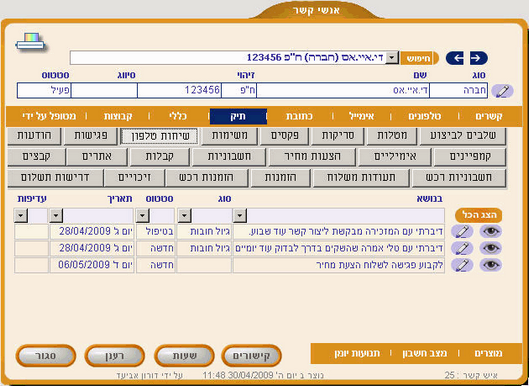Click the סגור close button
The width and height of the screenshot is (529, 386).
(46, 356)
